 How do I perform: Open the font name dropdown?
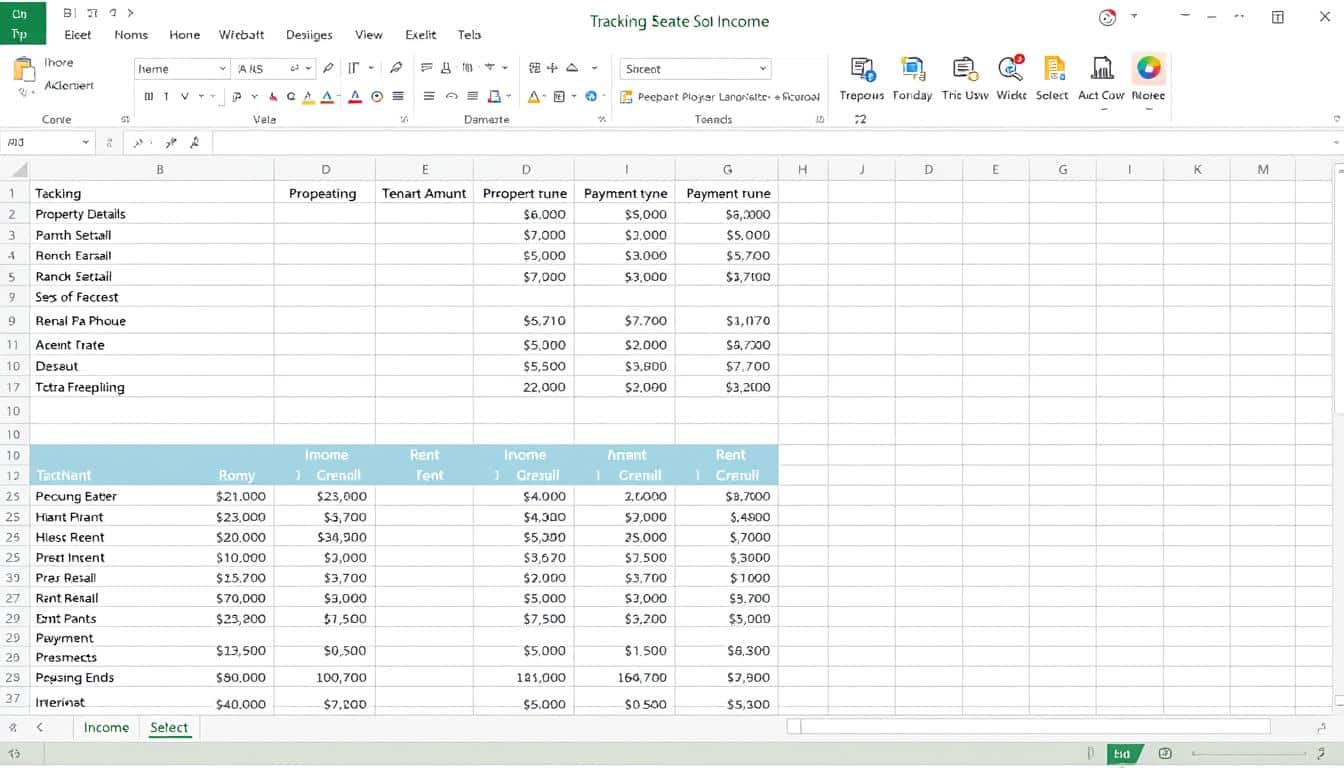click(x=223, y=69)
